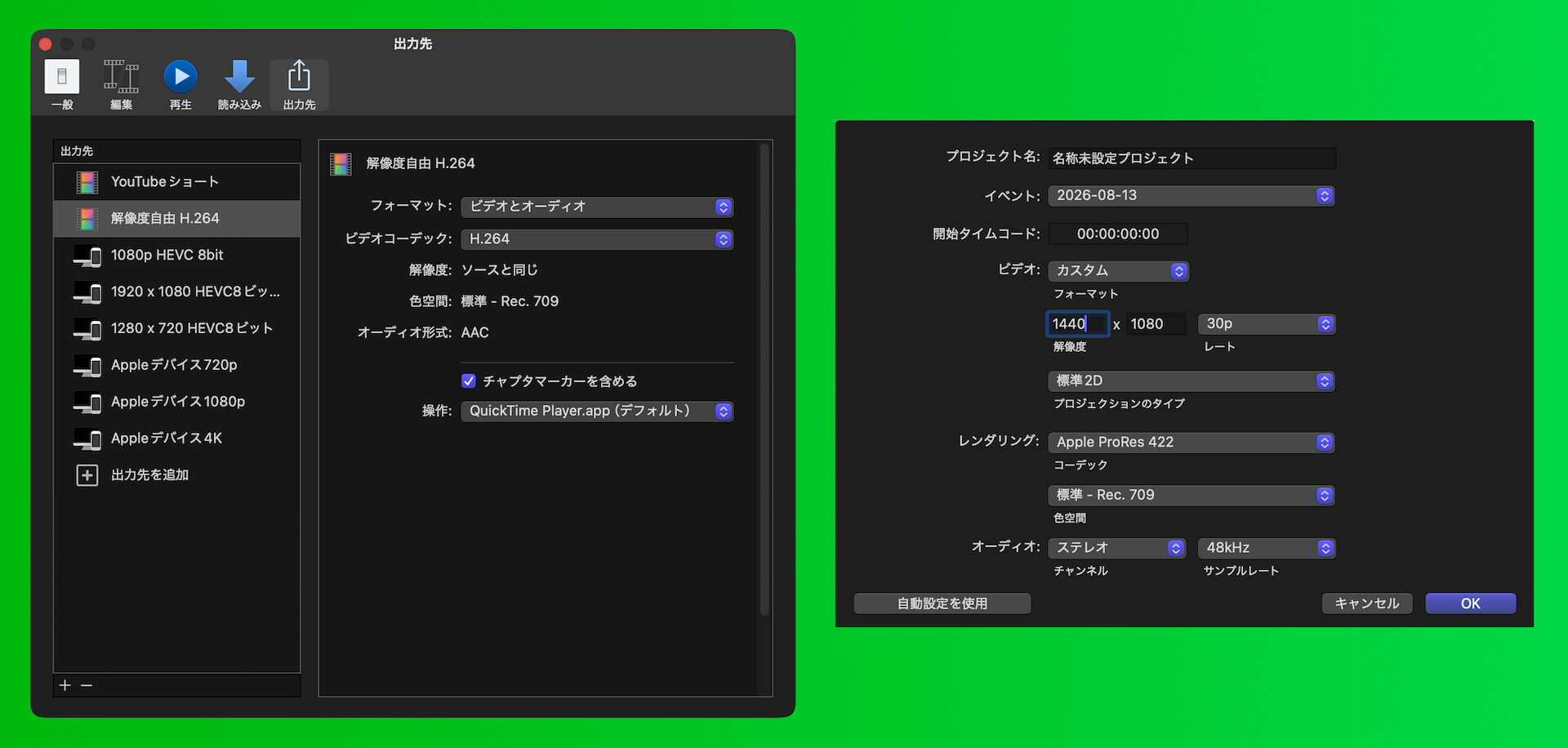This screenshot has width=1568, height=748.
Task: Click the 1080 height resolution field
Action: tap(1156, 324)
